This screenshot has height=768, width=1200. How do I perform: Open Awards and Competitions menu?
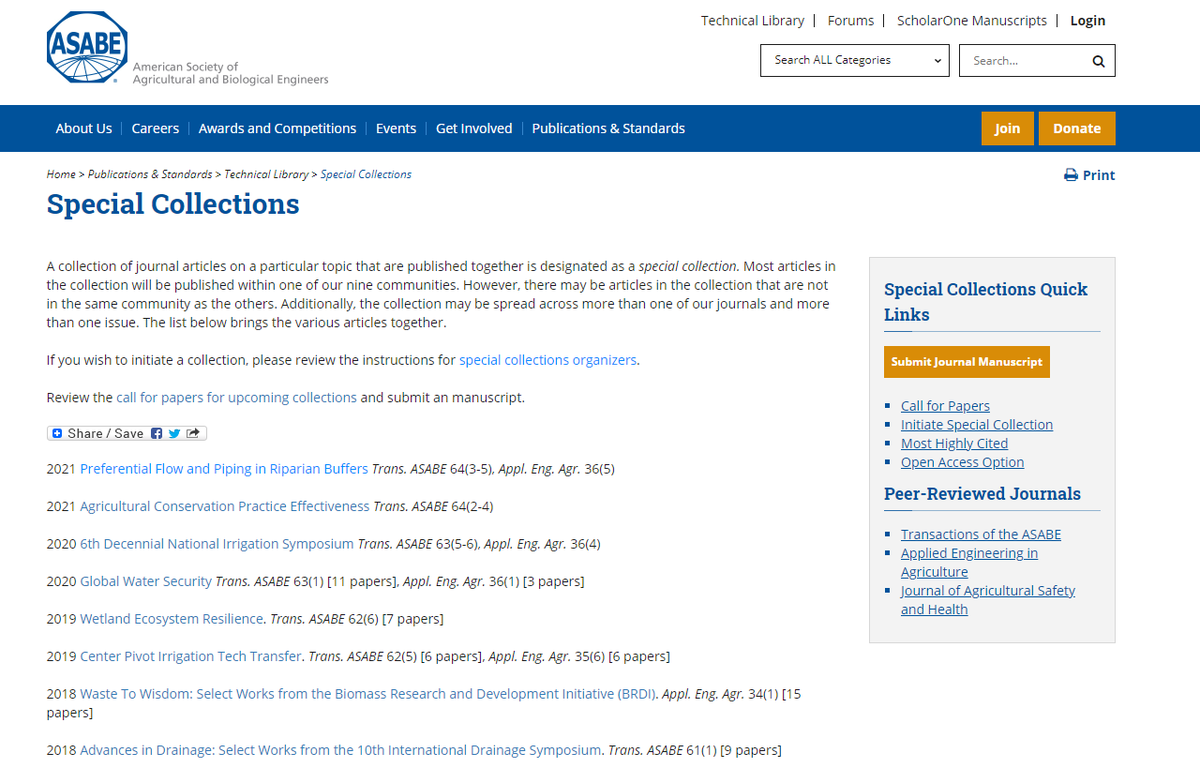277,128
